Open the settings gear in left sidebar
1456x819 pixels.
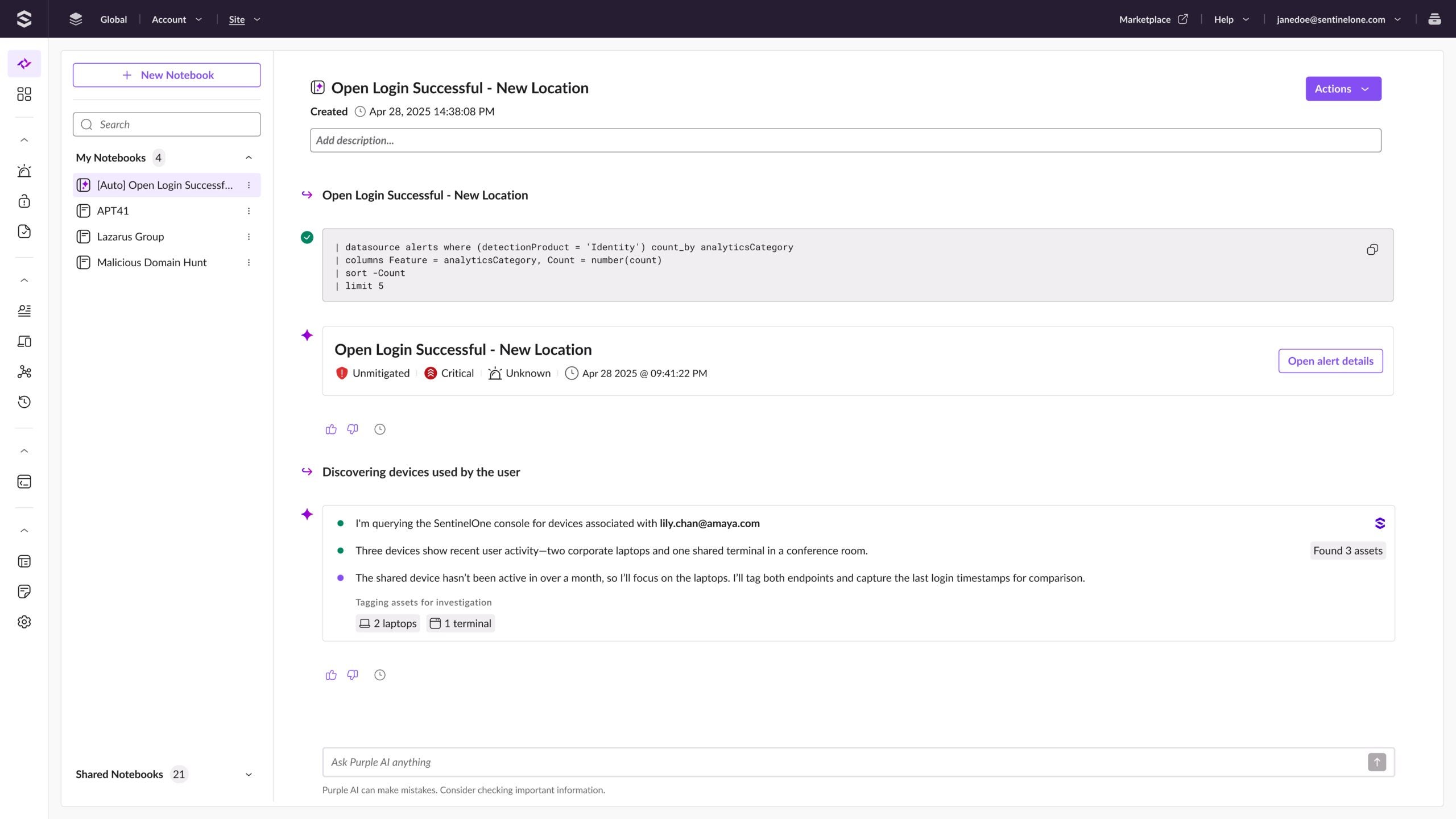point(24,622)
